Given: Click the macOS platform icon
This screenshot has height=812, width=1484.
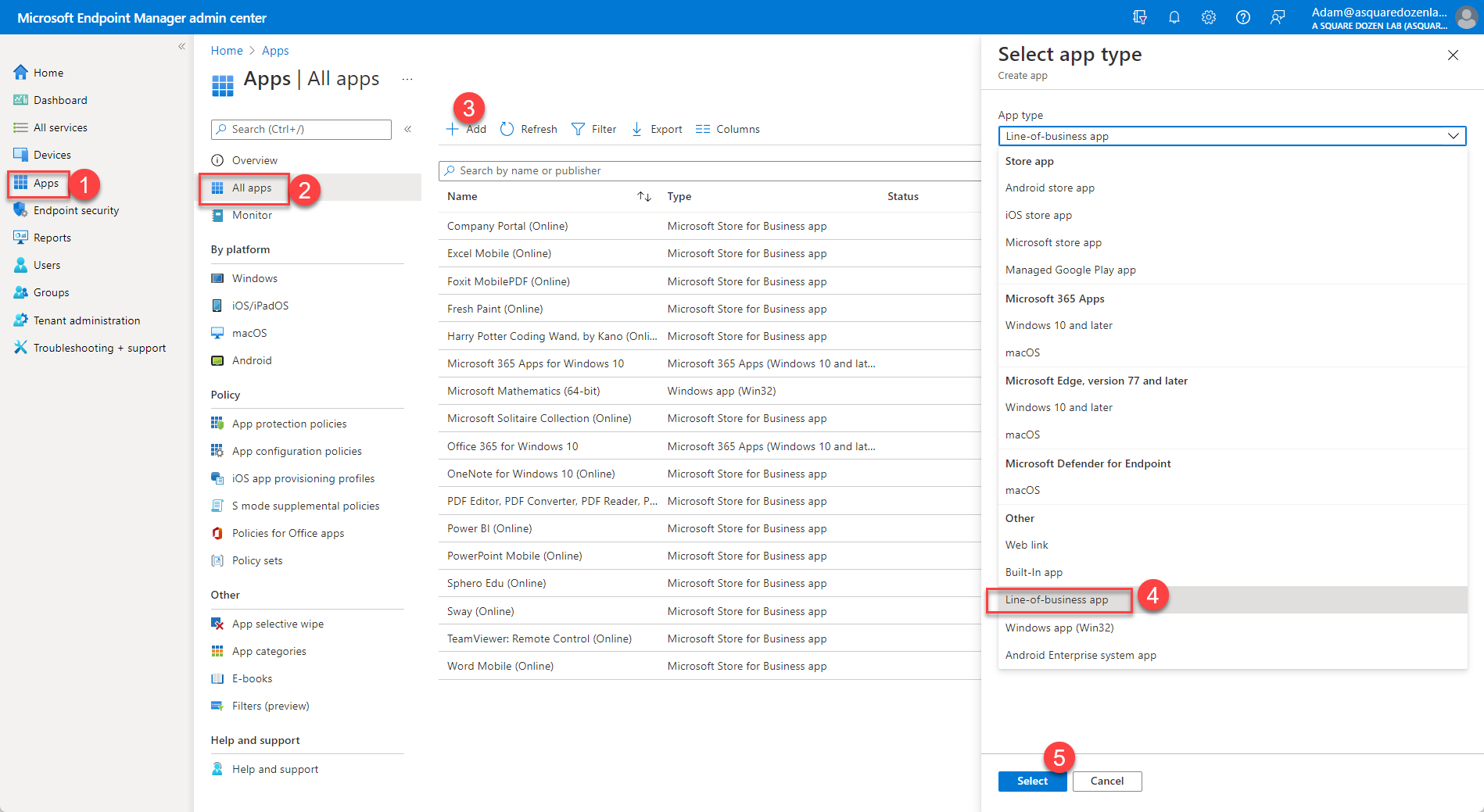Looking at the screenshot, I should pos(217,333).
